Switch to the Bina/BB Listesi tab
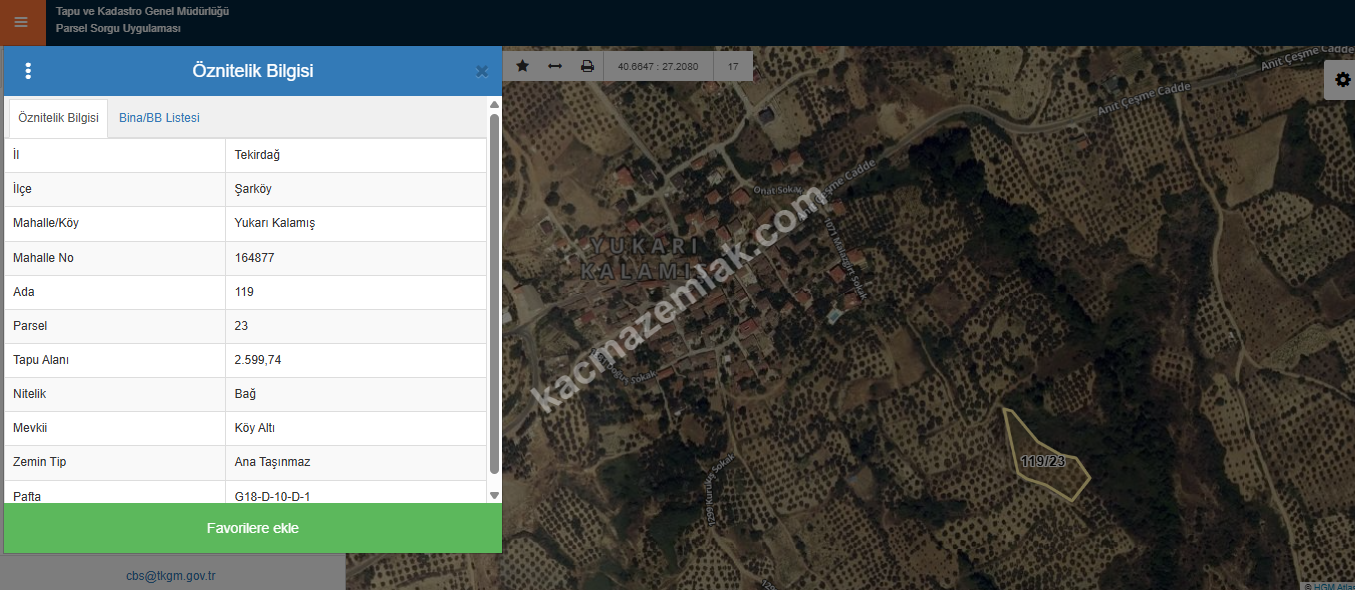This screenshot has width=1355, height=590. 159,118
